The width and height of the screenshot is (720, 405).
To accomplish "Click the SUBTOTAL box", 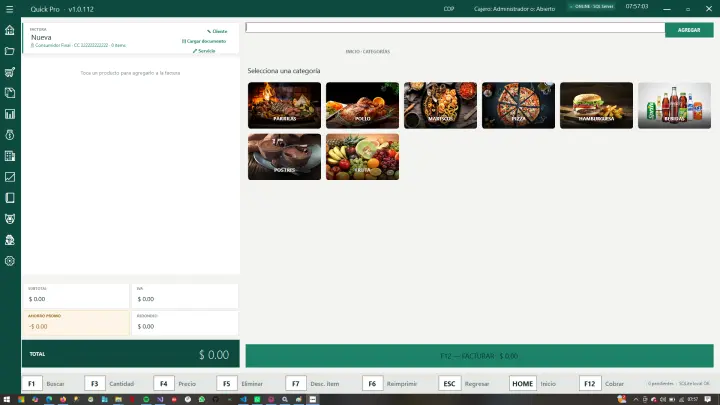I will click(x=76, y=296).
